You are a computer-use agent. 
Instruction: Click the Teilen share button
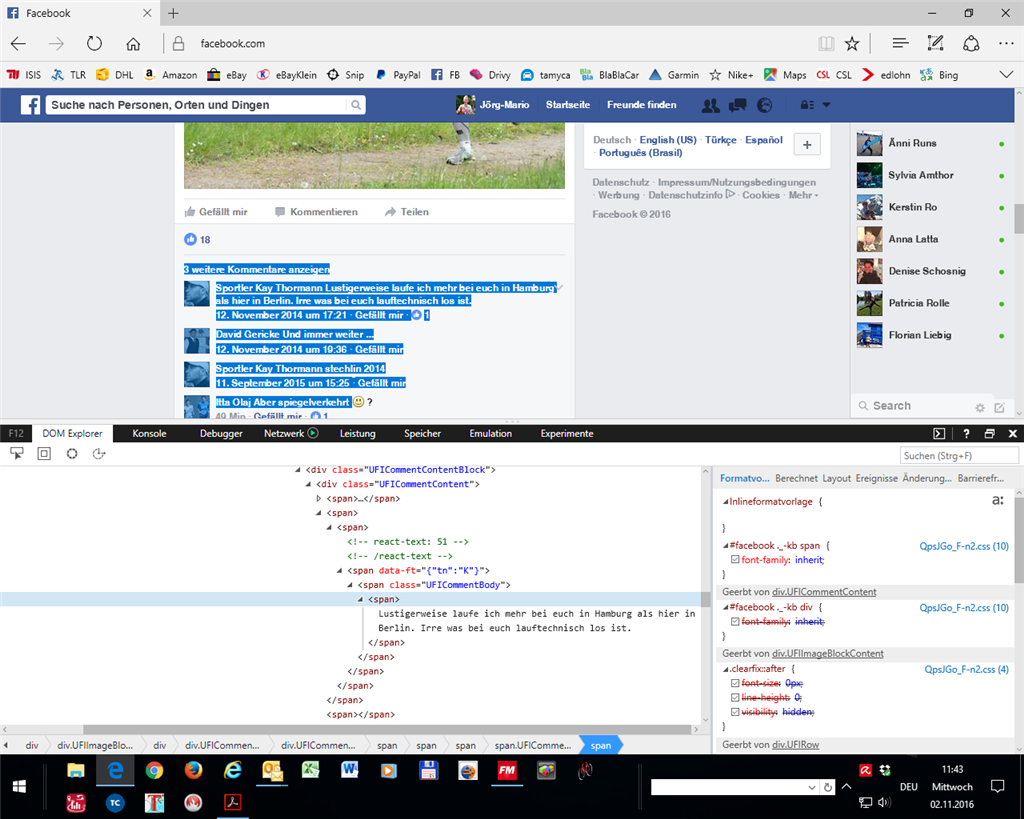407,212
